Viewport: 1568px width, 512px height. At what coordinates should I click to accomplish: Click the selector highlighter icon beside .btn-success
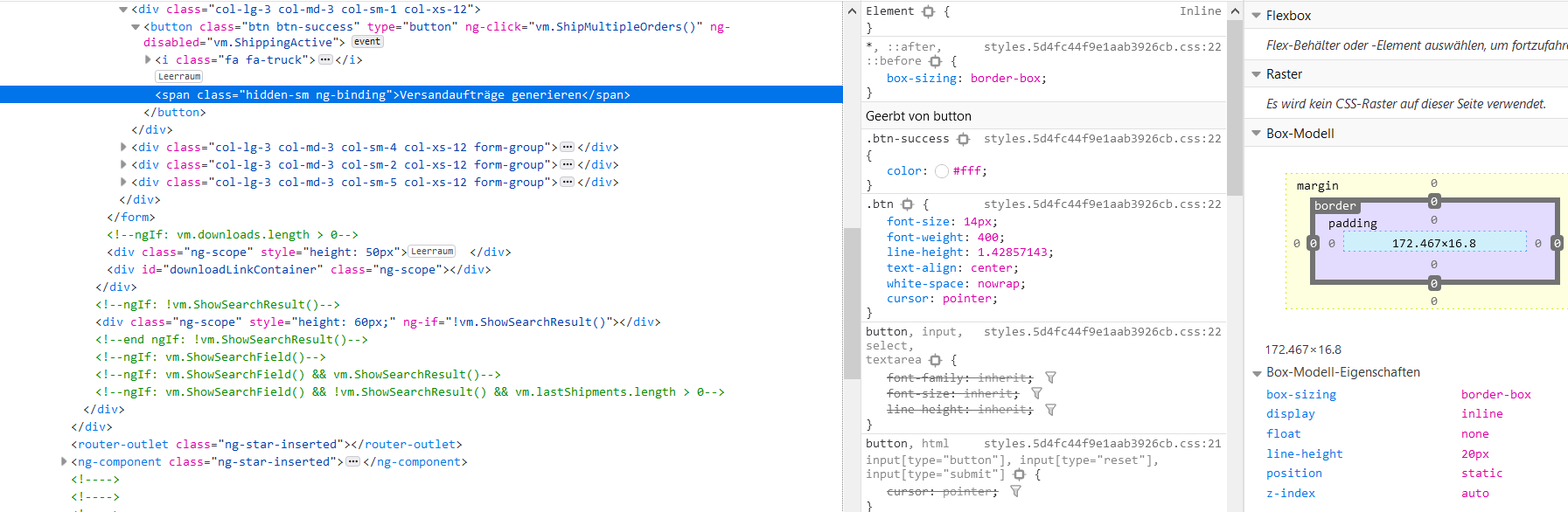(963, 139)
